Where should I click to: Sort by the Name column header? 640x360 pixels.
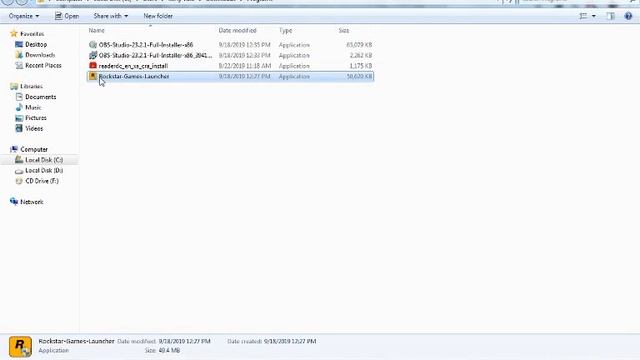[x=97, y=30]
